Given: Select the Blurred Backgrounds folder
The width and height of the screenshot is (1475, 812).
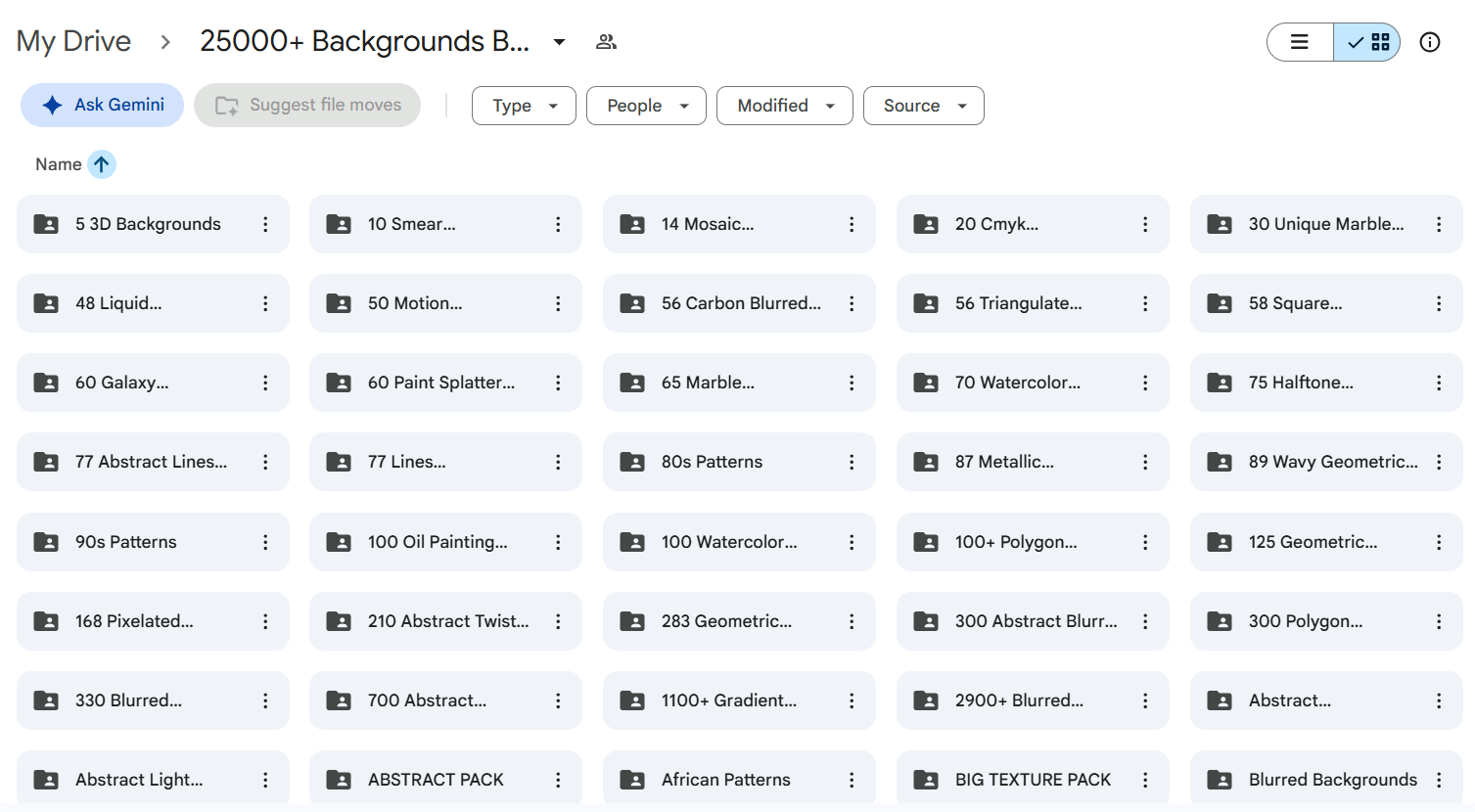Looking at the screenshot, I should 1326,780.
